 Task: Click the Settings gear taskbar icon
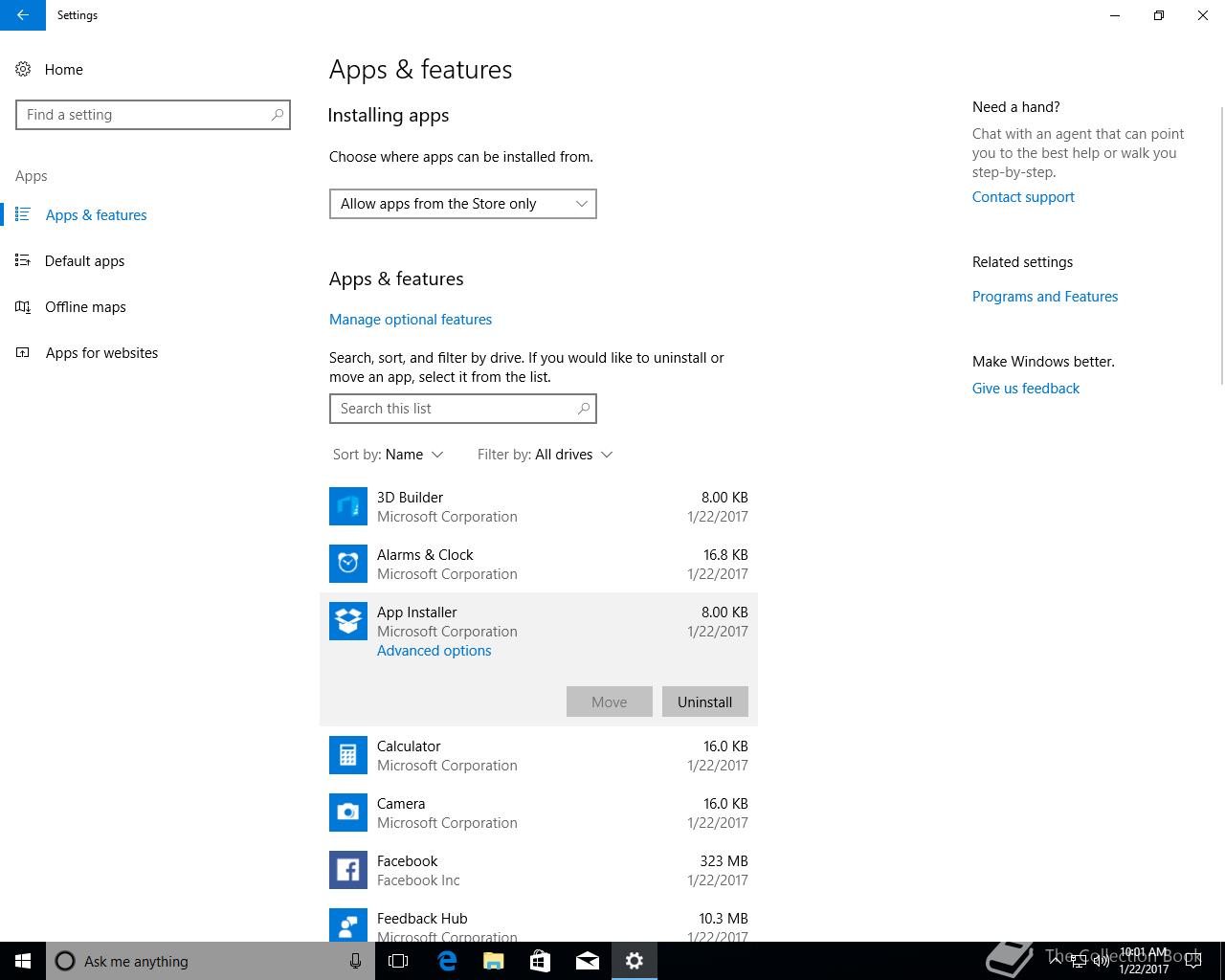(x=635, y=961)
